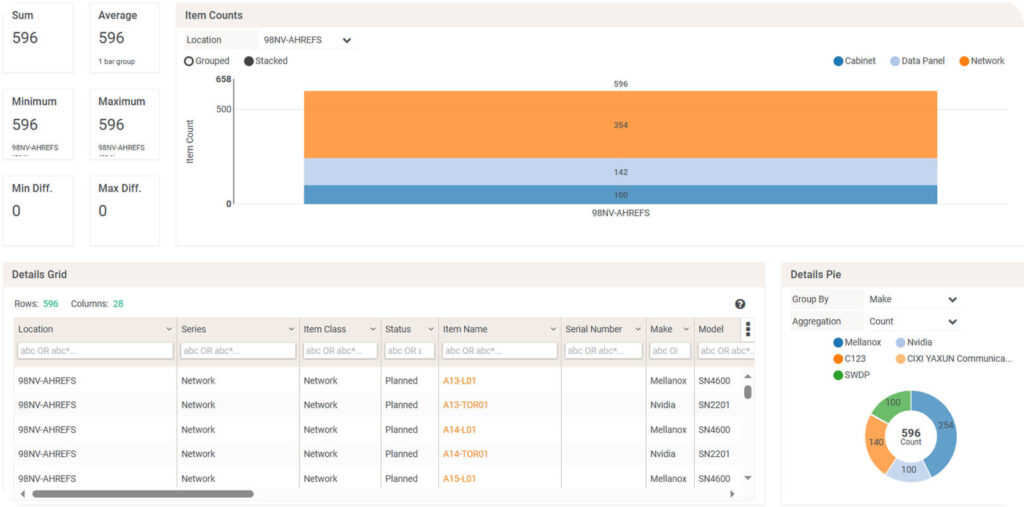The width and height of the screenshot is (1024, 507).
Task: Click the help question mark icon
Action: point(740,304)
